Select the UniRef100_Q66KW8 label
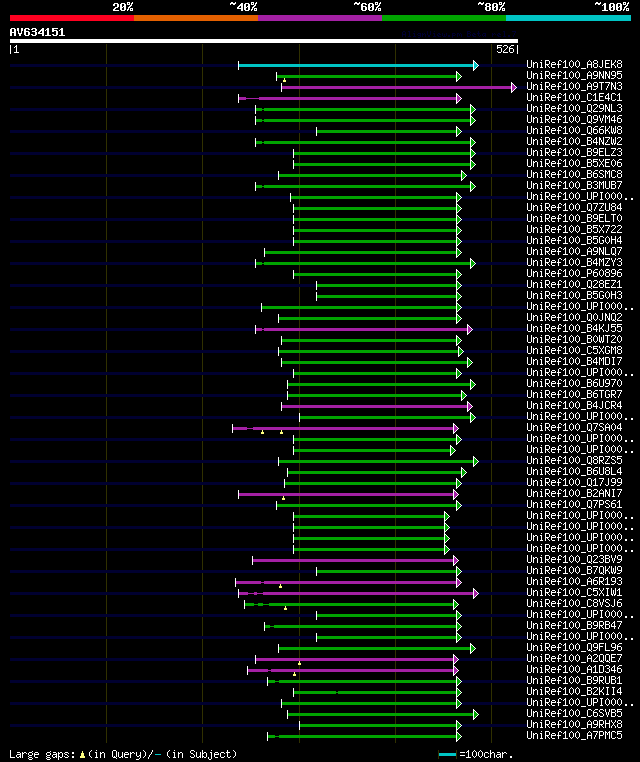Image resolution: width=640 pixels, height=762 pixels. tap(574, 130)
